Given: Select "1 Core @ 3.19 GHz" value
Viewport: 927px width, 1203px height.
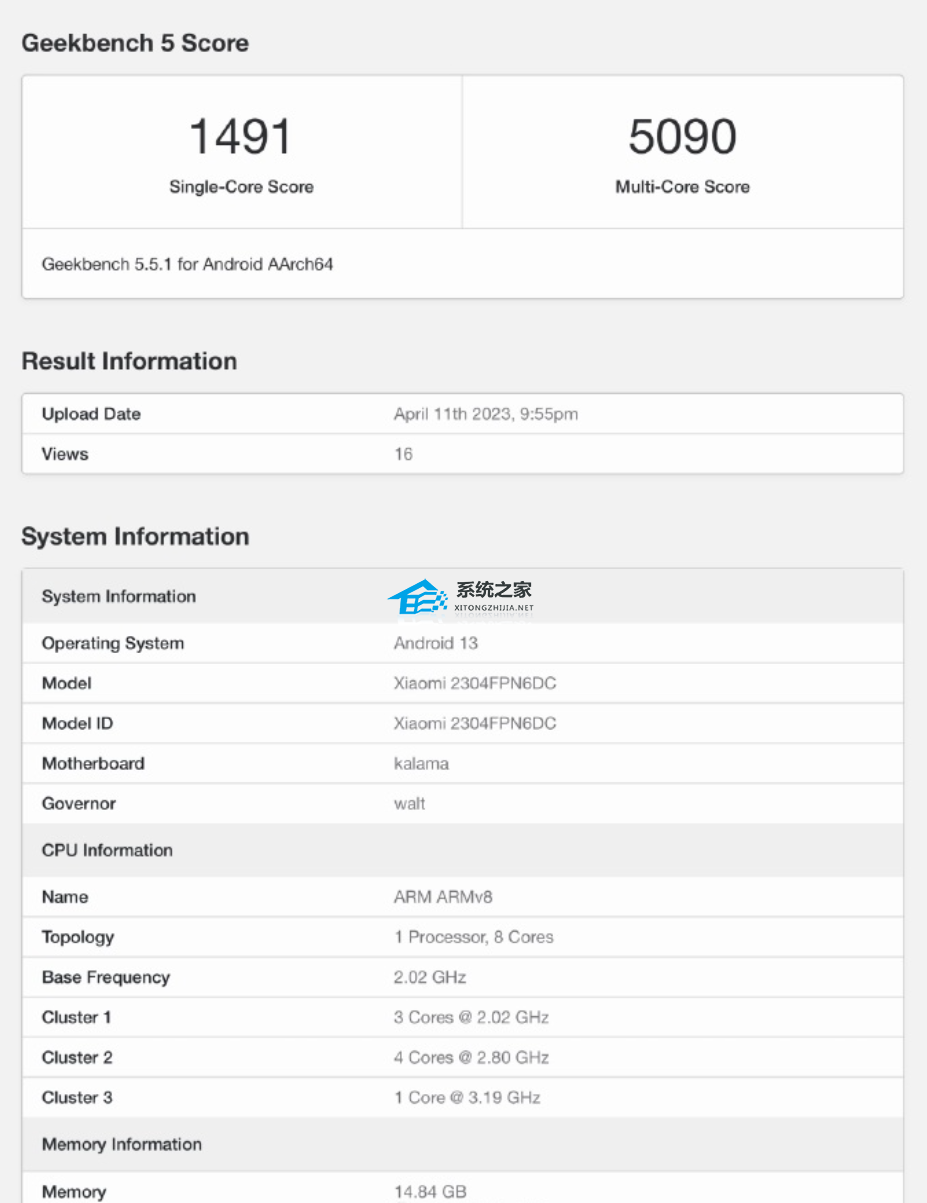Looking at the screenshot, I should pos(467,1097).
